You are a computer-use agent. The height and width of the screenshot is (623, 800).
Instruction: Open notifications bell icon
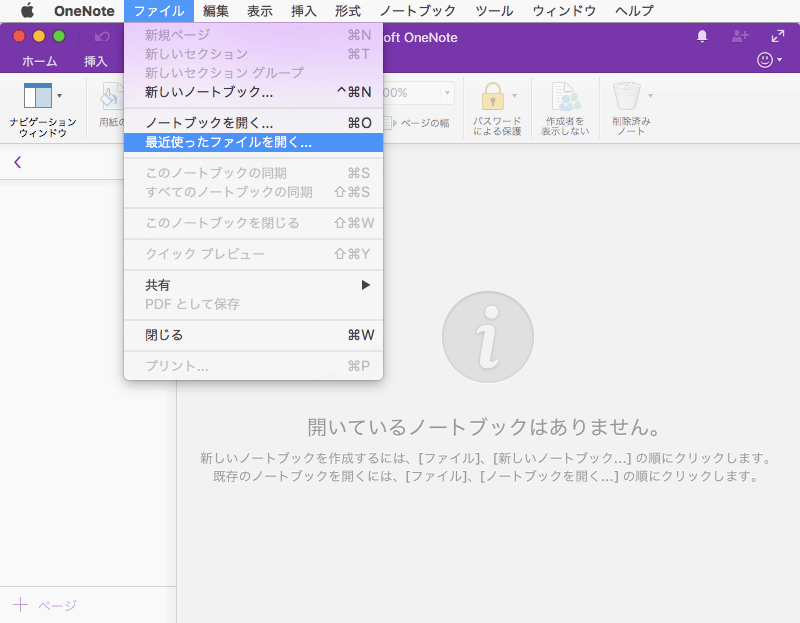click(x=702, y=36)
